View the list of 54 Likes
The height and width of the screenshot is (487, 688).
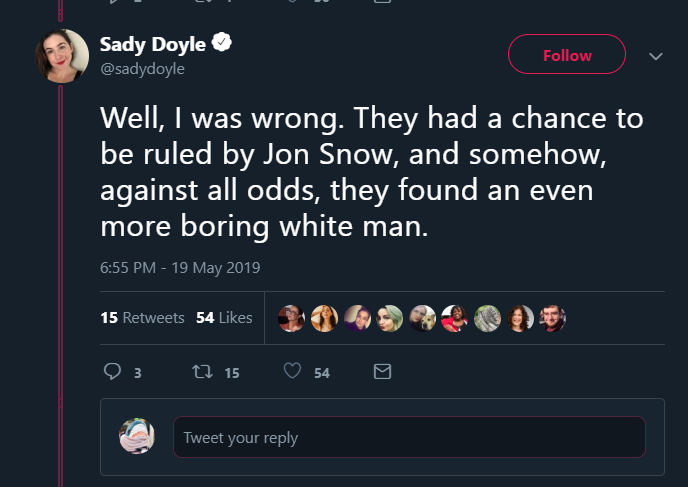click(x=224, y=318)
